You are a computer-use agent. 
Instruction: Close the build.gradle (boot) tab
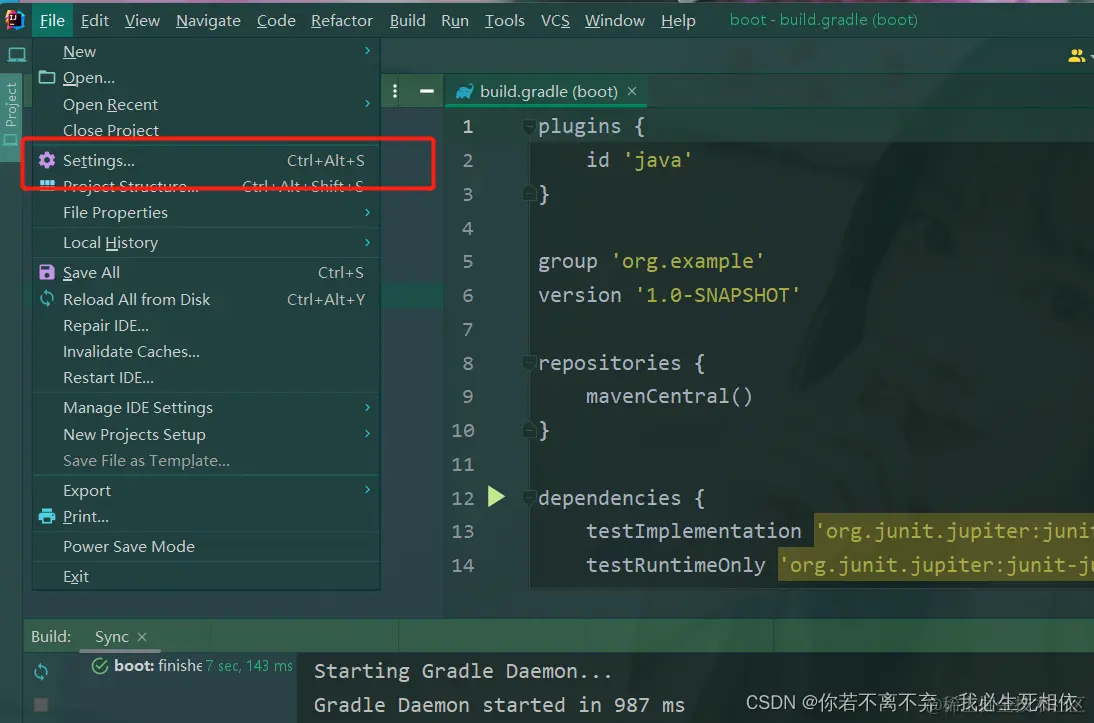pos(632,91)
